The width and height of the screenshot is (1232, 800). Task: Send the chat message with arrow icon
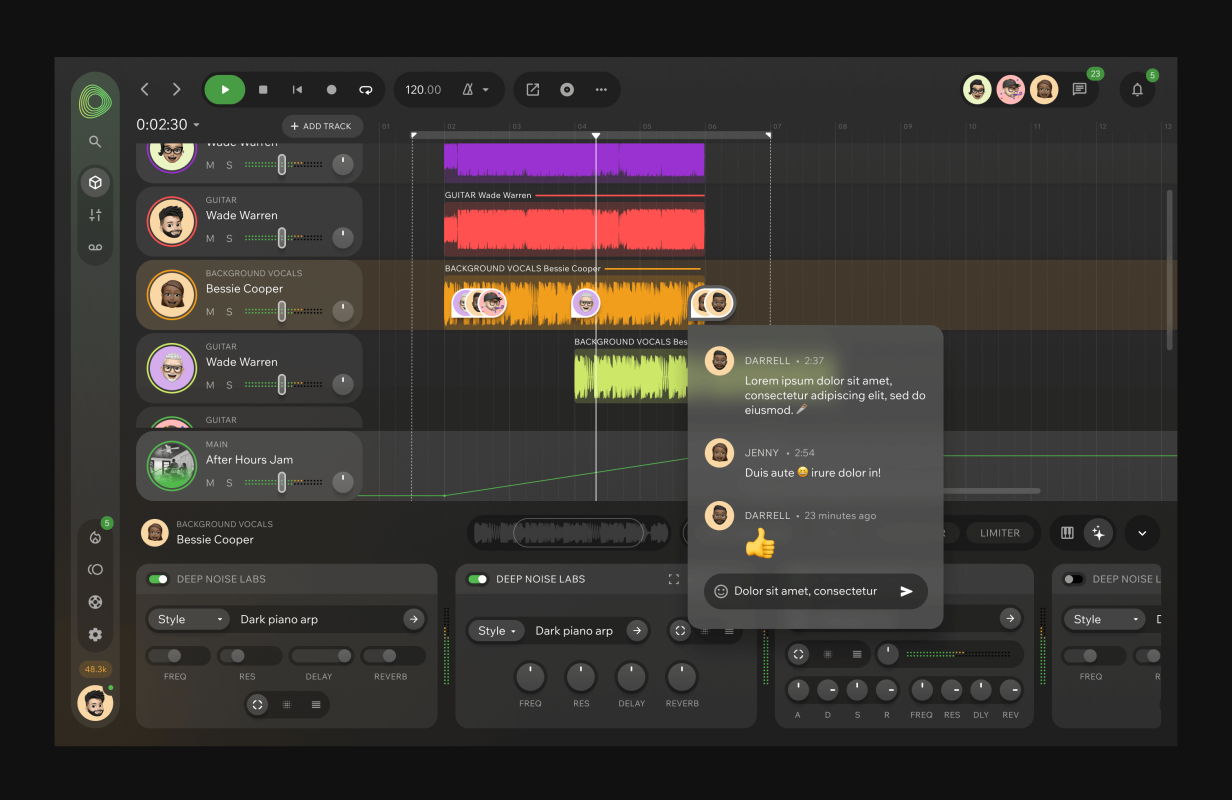click(906, 591)
